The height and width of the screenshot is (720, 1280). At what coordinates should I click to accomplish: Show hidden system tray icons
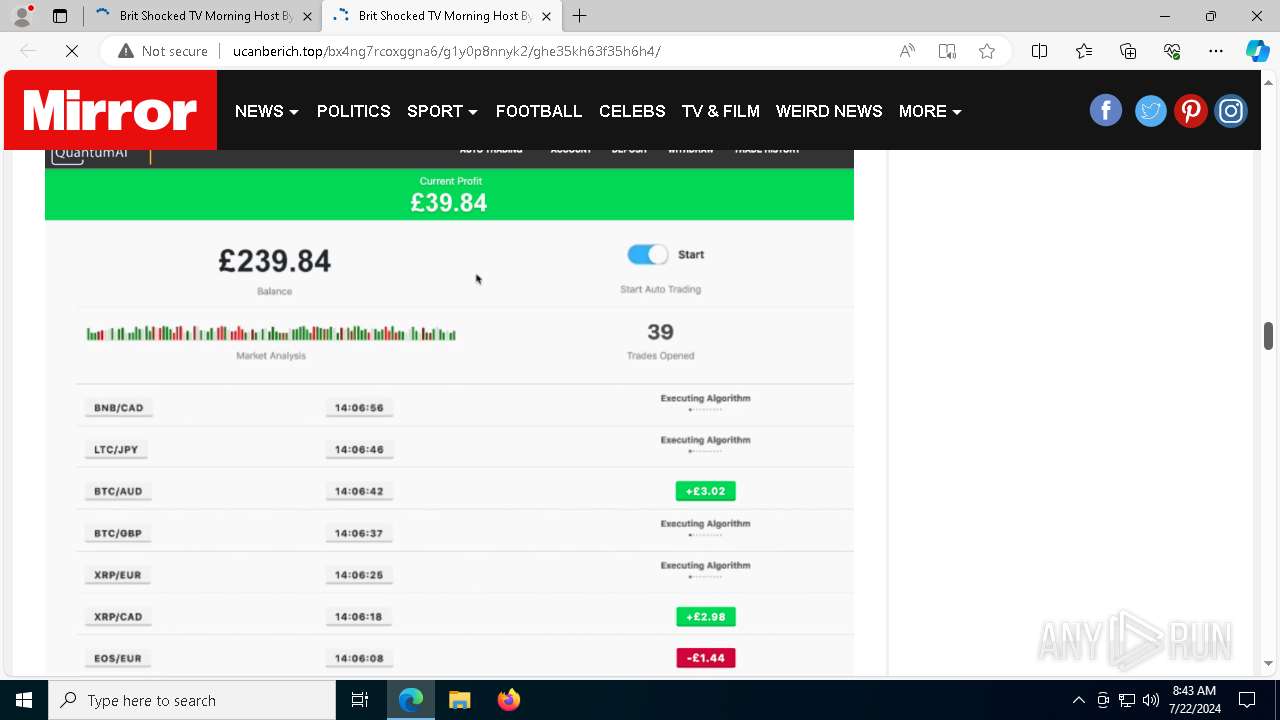(1078, 700)
